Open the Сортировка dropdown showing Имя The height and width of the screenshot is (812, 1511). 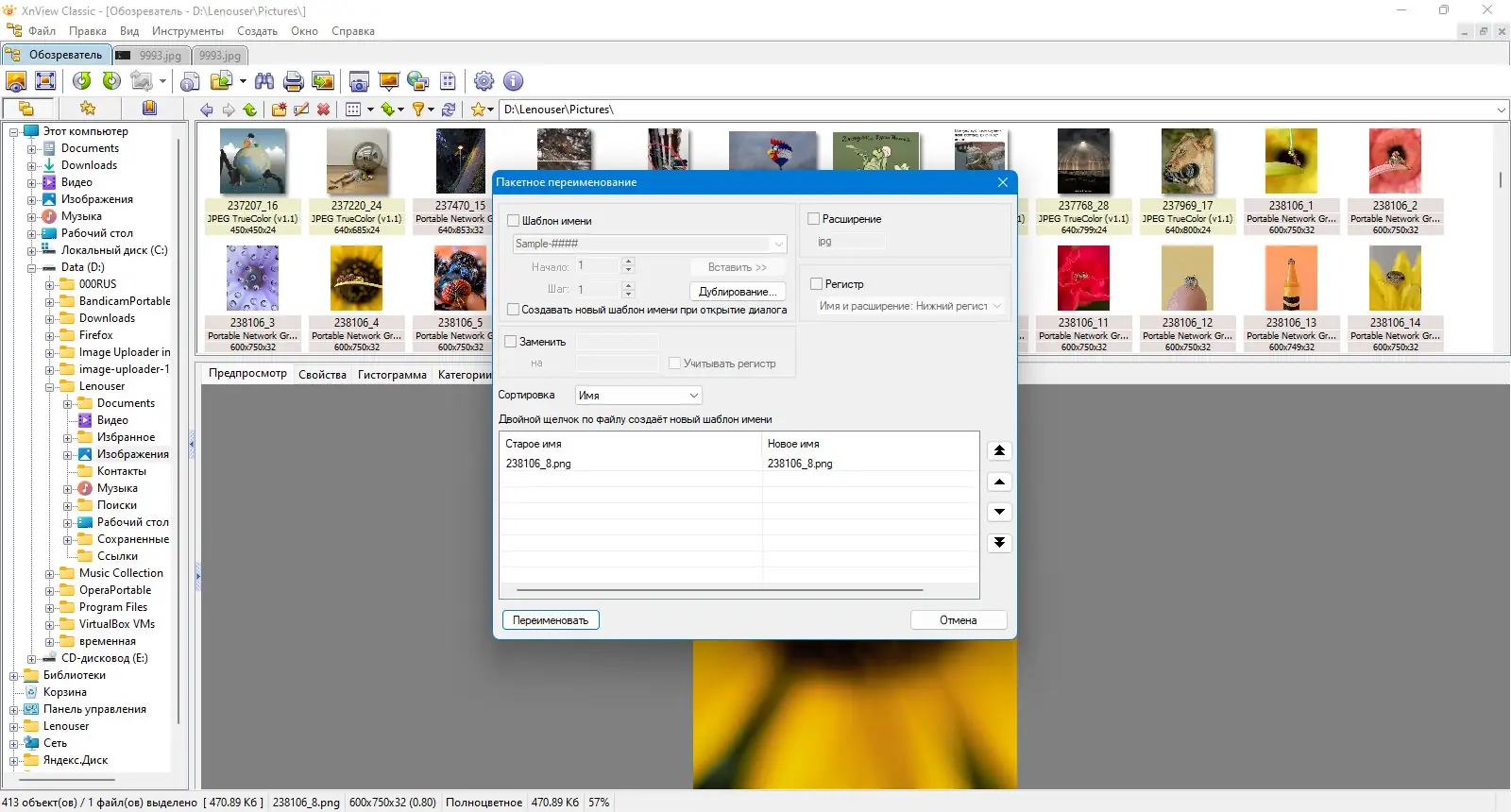point(638,396)
